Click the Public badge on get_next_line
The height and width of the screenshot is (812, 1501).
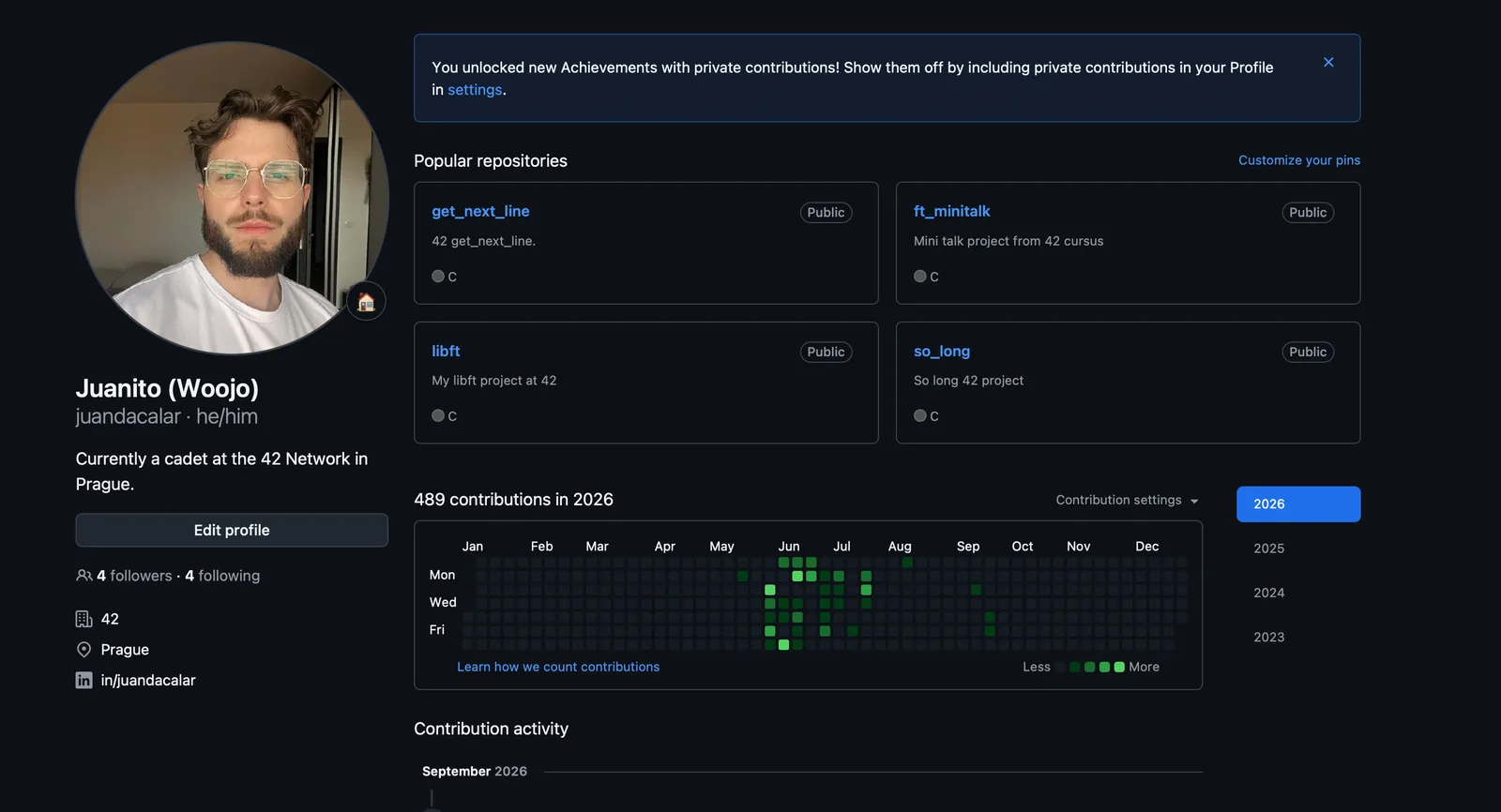tap(826, 213)
